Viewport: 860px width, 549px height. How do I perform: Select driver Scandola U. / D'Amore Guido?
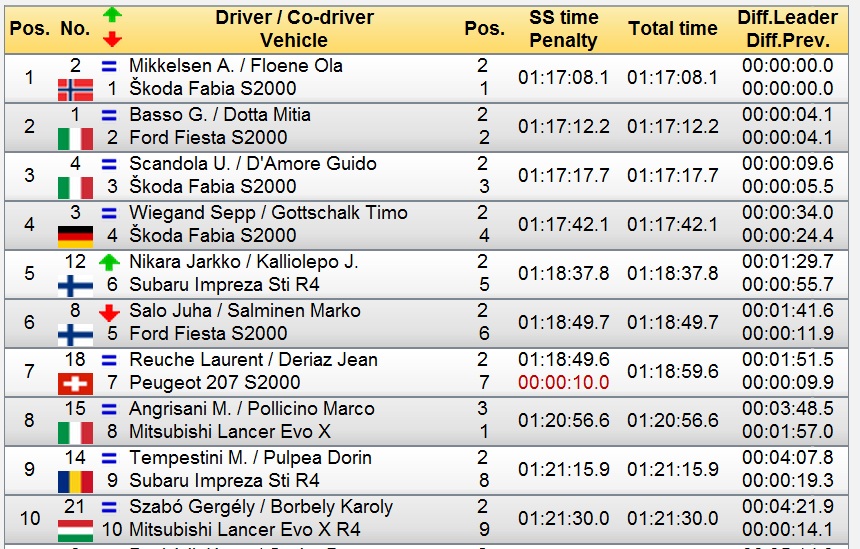click(x=252, y=163)
